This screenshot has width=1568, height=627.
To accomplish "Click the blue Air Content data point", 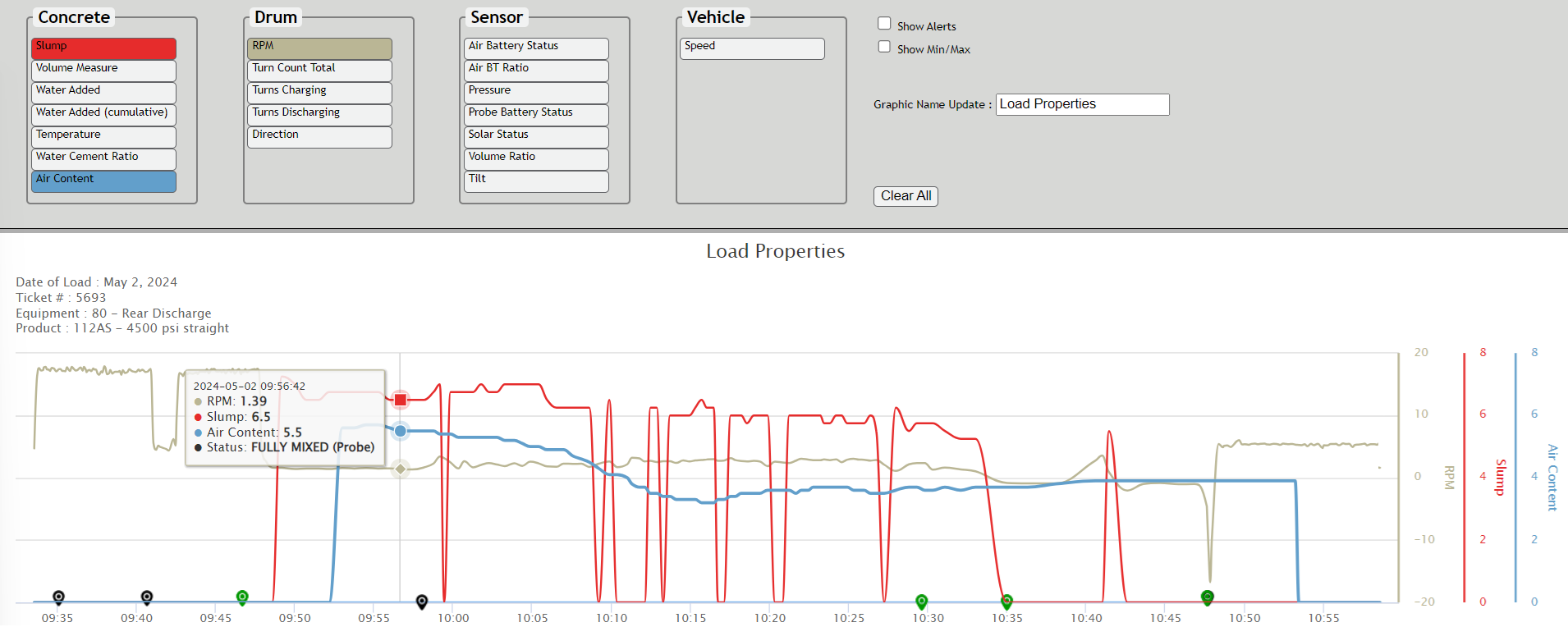I will (401, 431).
